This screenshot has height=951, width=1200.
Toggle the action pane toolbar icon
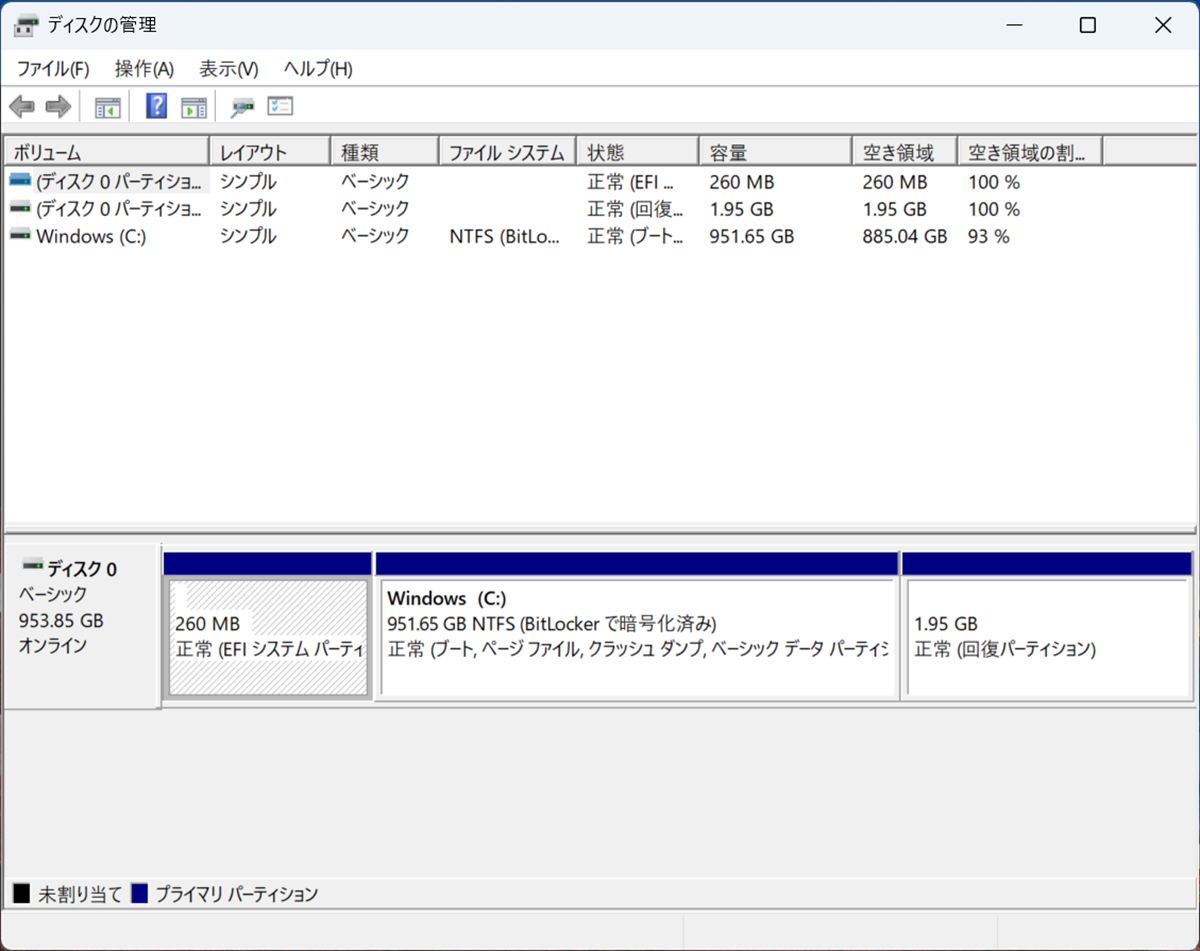coord(193,107)
